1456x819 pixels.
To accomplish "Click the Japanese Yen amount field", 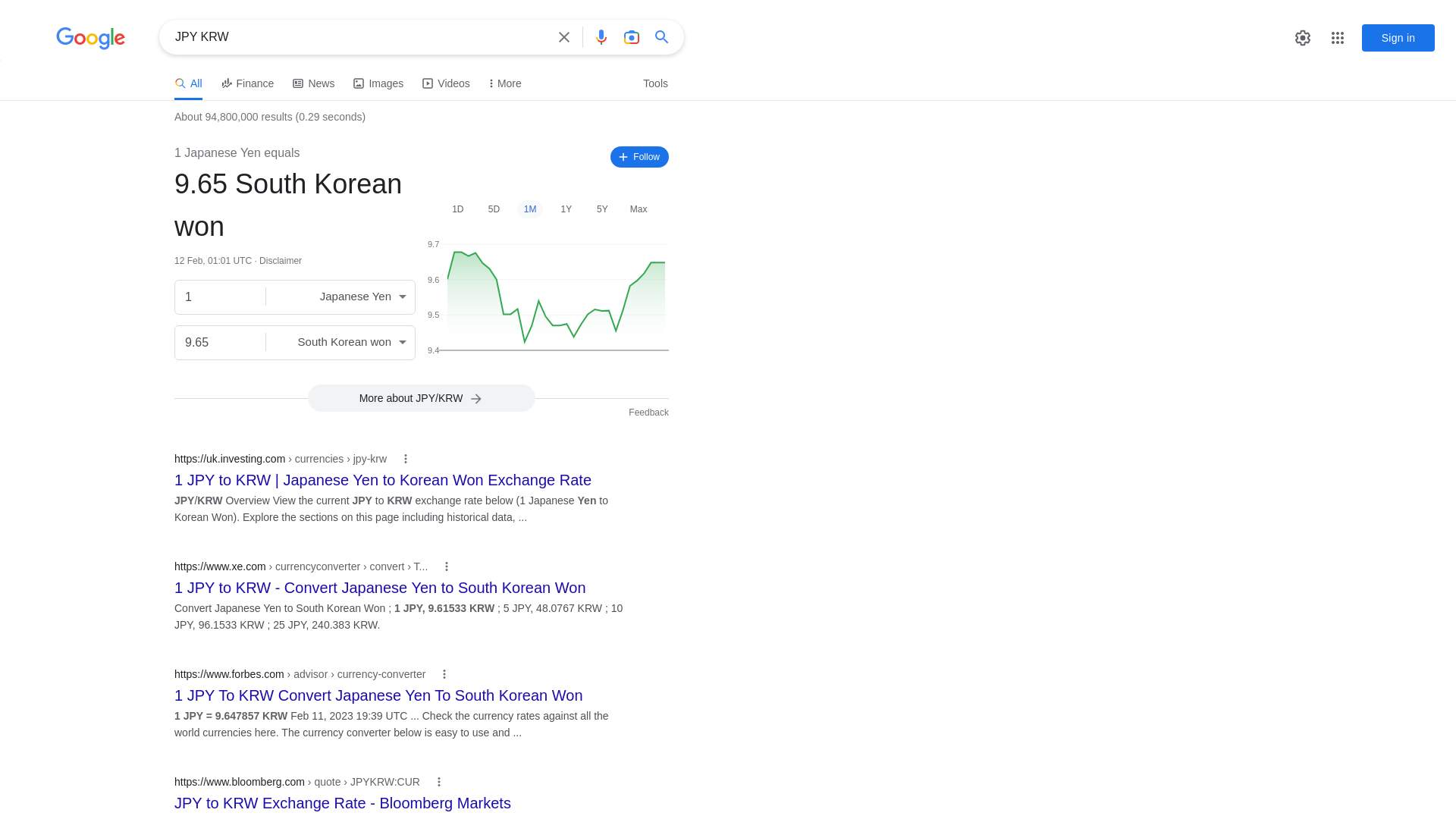I will tap(220, 297).
